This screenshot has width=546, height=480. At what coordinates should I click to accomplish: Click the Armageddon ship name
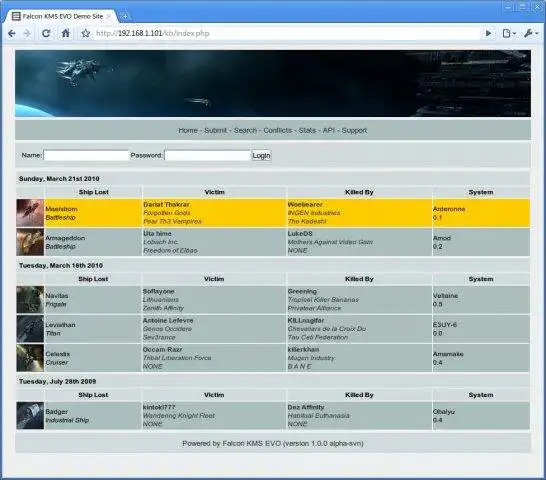[x=65, y=238]
